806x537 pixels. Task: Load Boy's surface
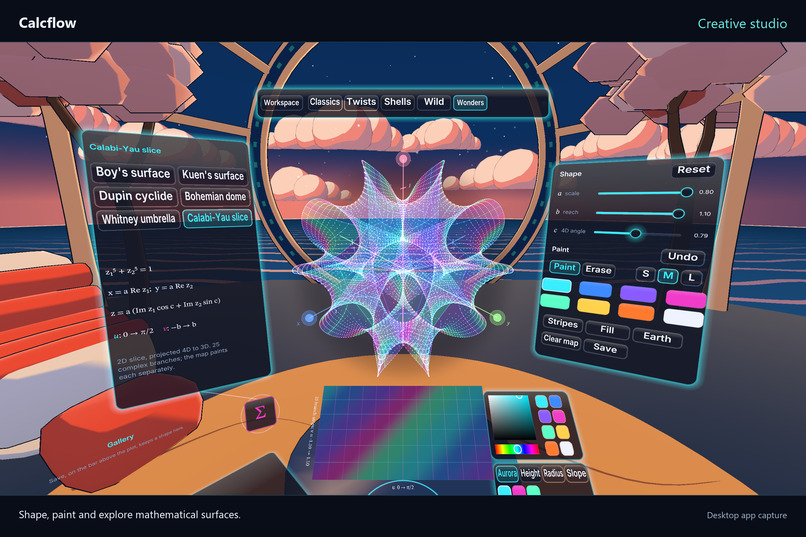(133, 173)
